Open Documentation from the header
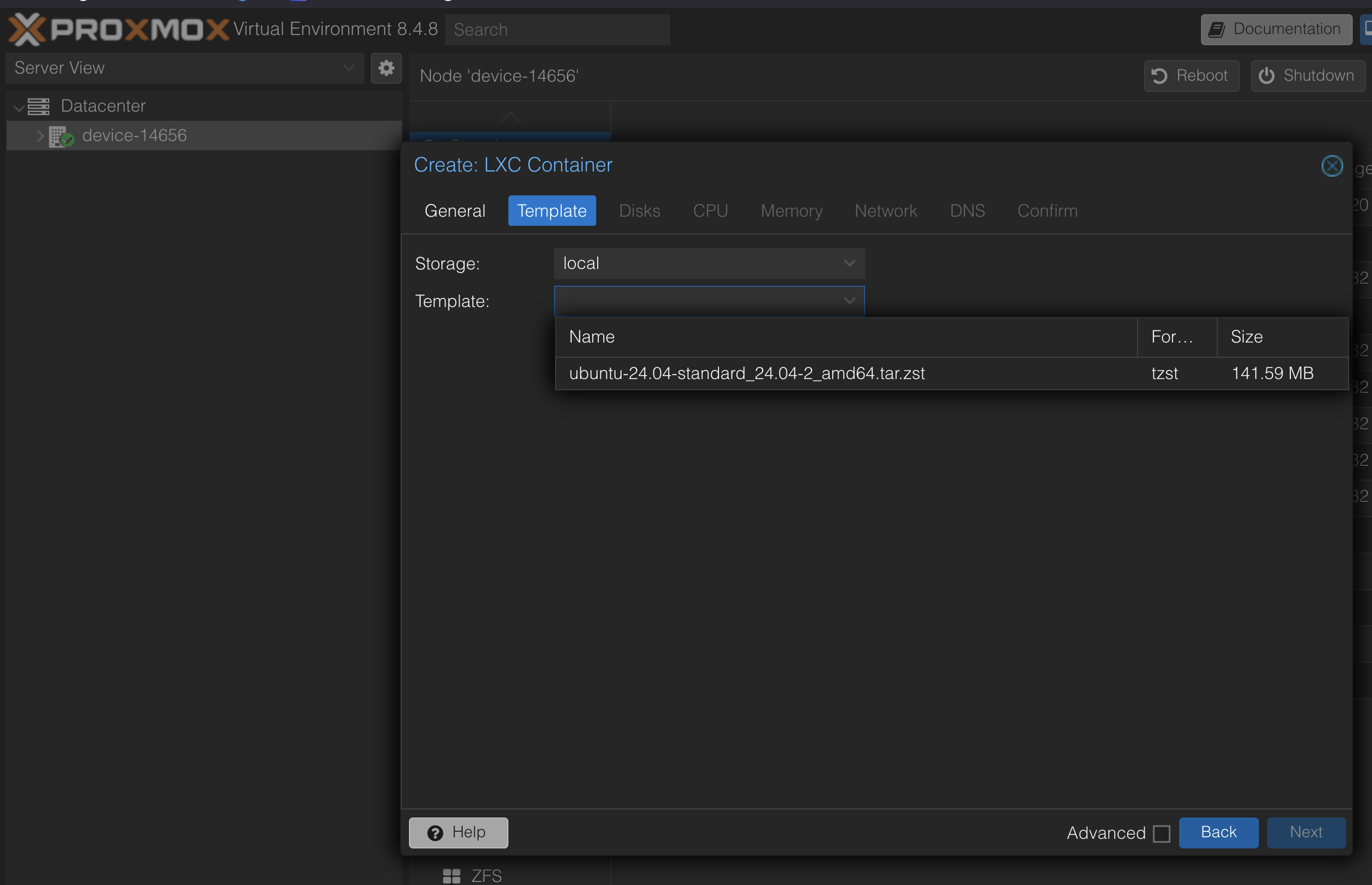 pyautogui.click(x=1276, y=29)
